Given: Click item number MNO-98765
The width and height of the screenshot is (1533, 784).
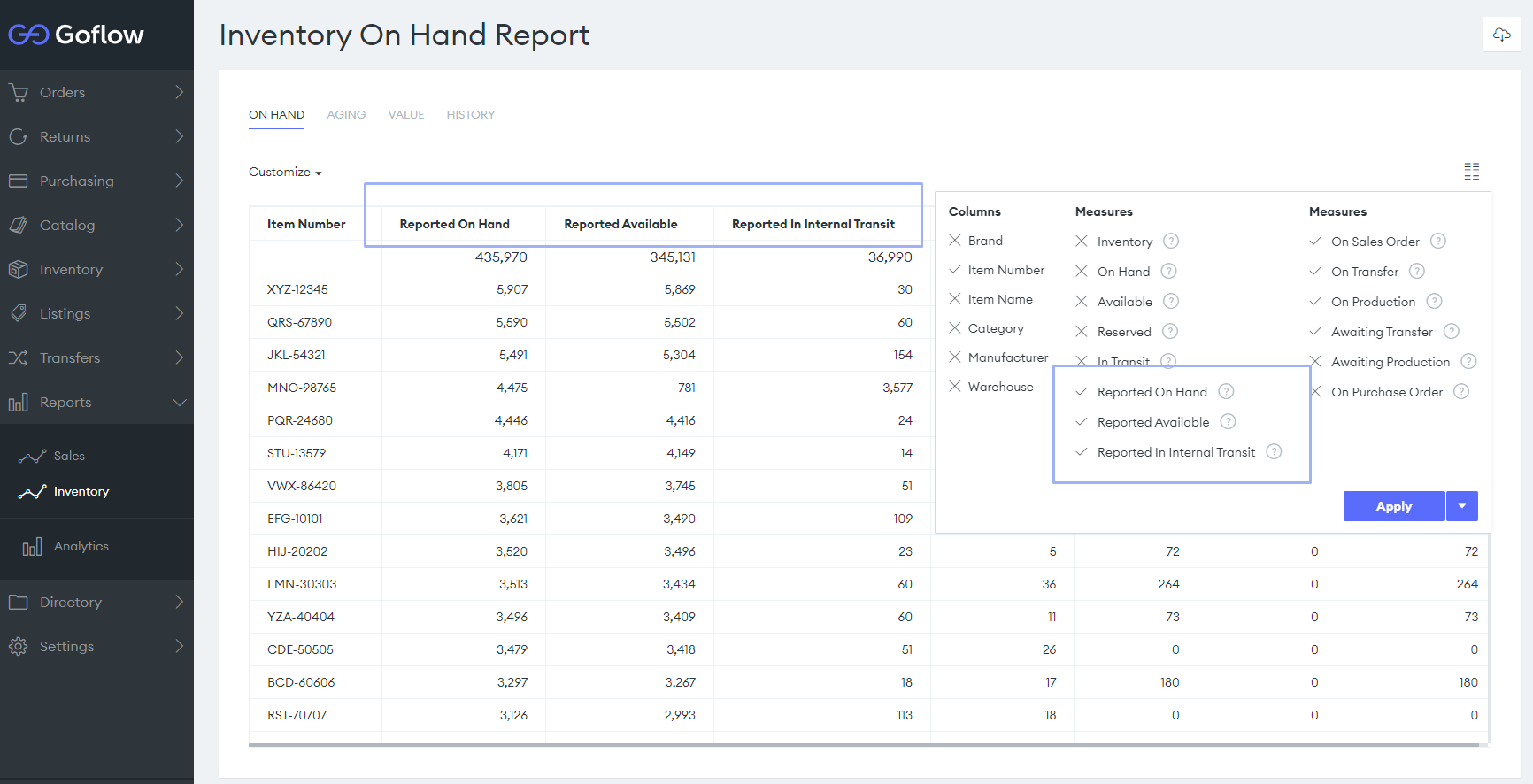Looking at the screenshot, I should (302, 388).
